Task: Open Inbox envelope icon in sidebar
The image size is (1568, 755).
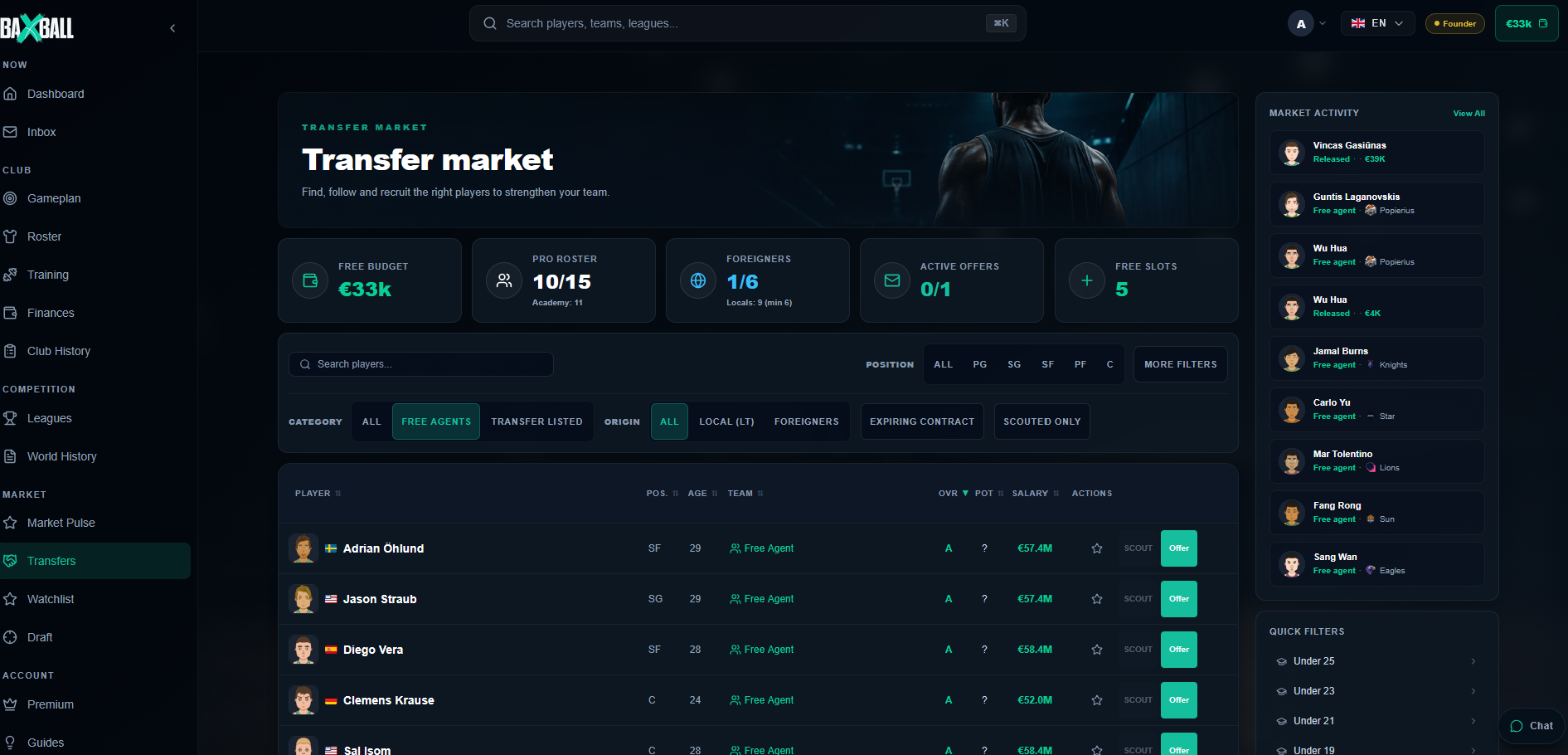Action: click(10, 132)
